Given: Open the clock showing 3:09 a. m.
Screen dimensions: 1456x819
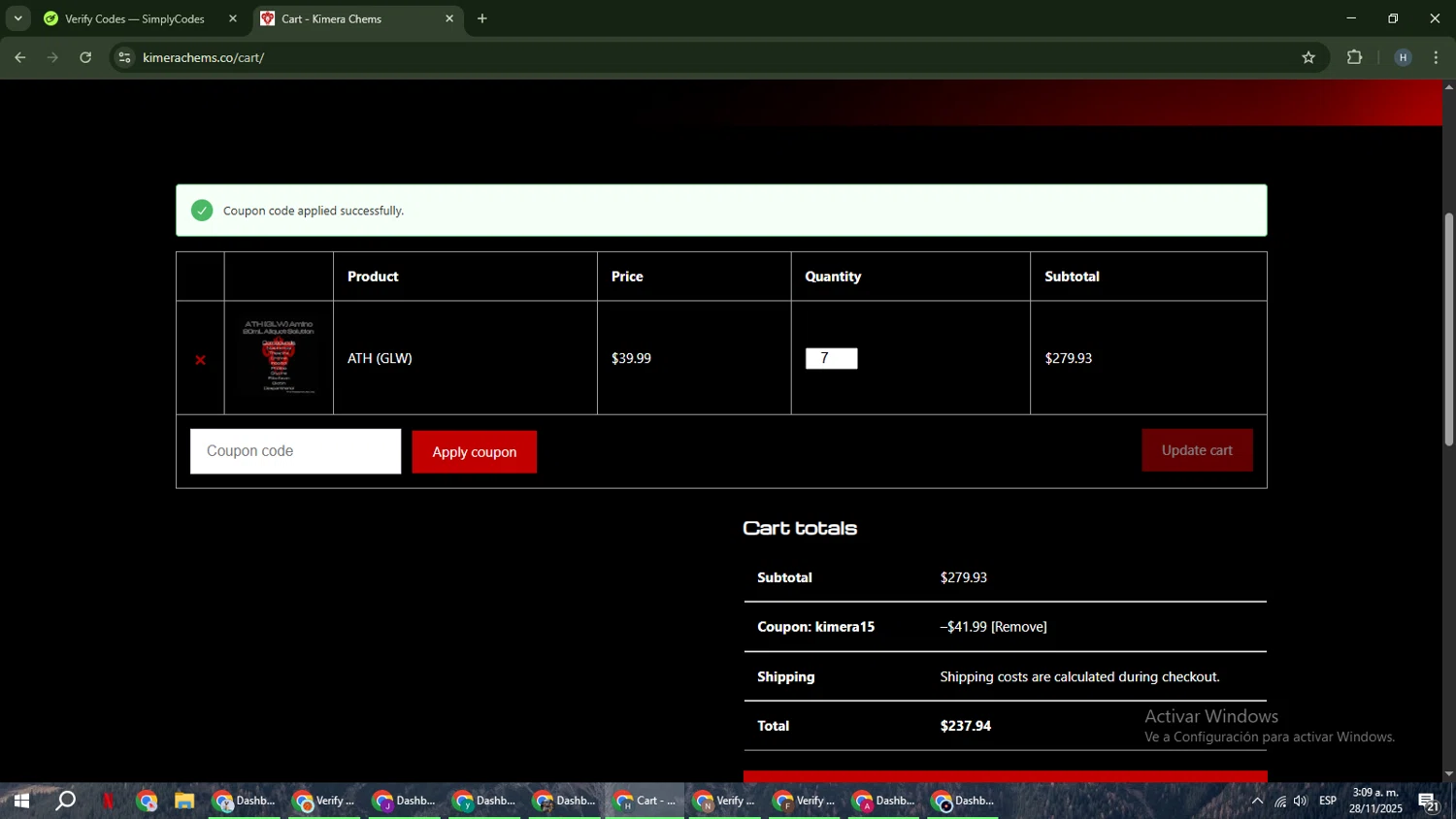Looking at the screenshot, I should pos(1375,801).
